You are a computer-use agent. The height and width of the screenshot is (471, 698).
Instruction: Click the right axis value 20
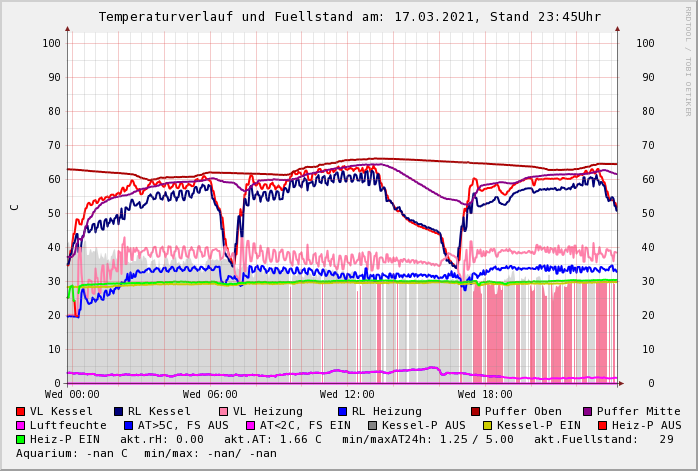tap(648, 315)
